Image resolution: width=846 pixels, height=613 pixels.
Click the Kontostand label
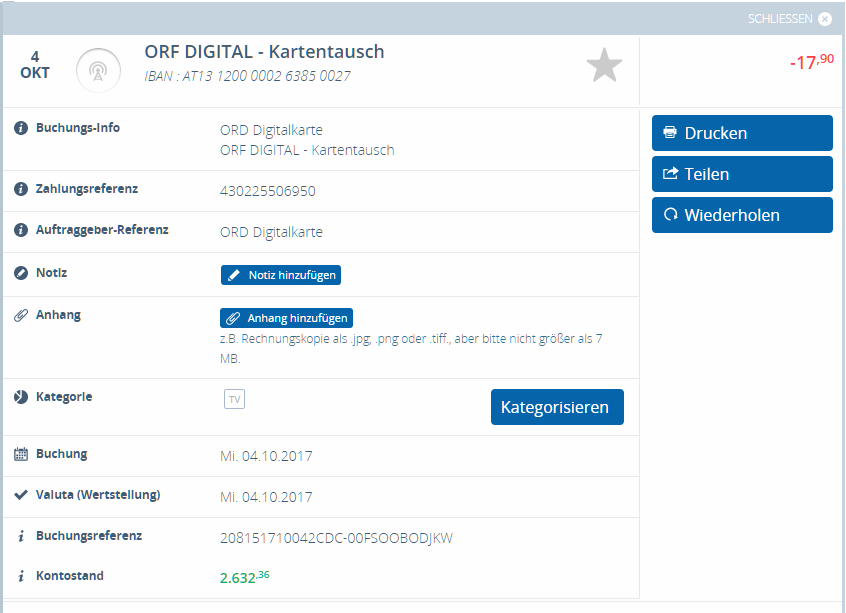click(70, 576)
